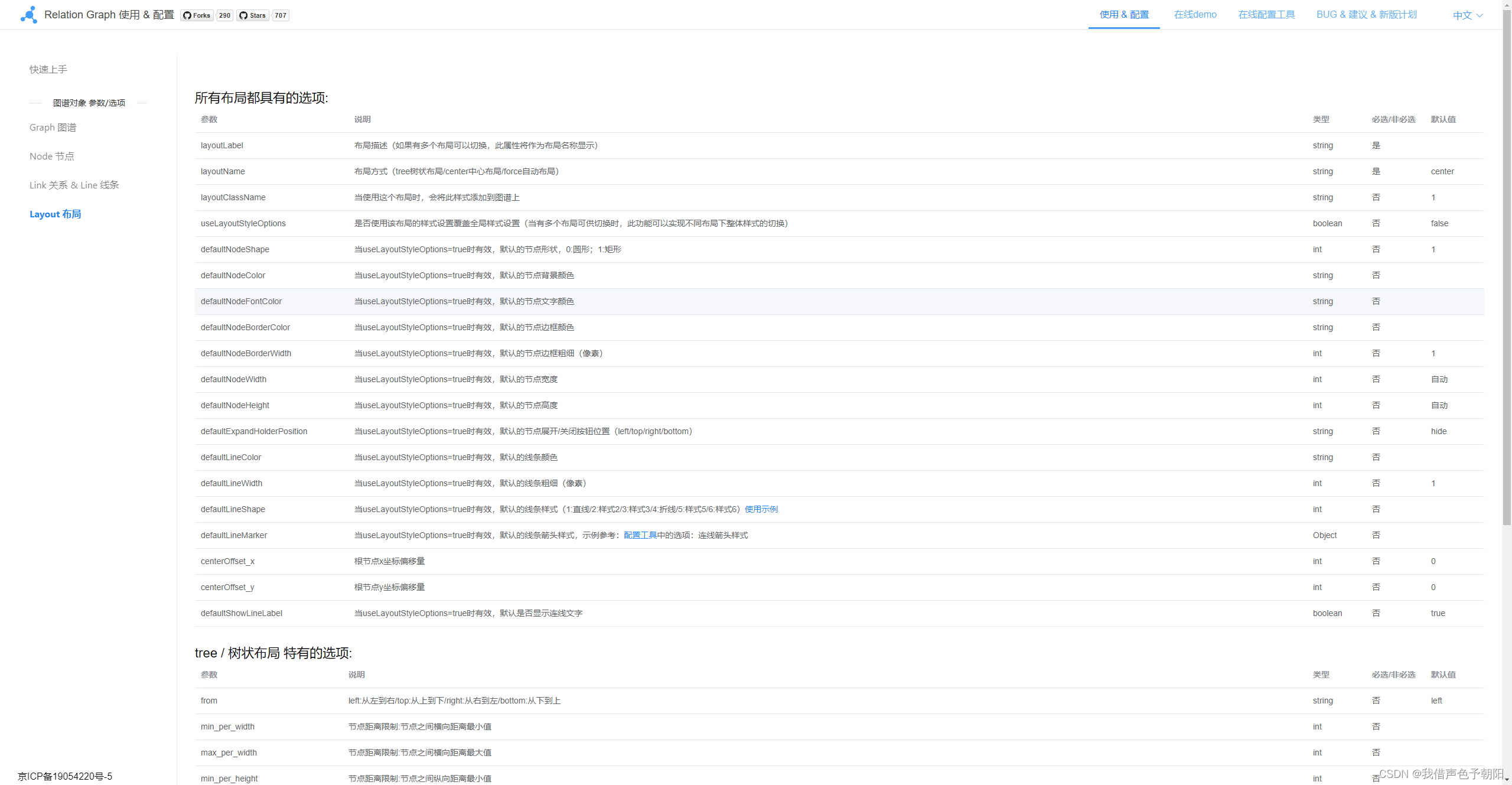Click 快速上手 at top of sidebar
This screenshot has height=785, width=1512.
[x=48, y=69]
